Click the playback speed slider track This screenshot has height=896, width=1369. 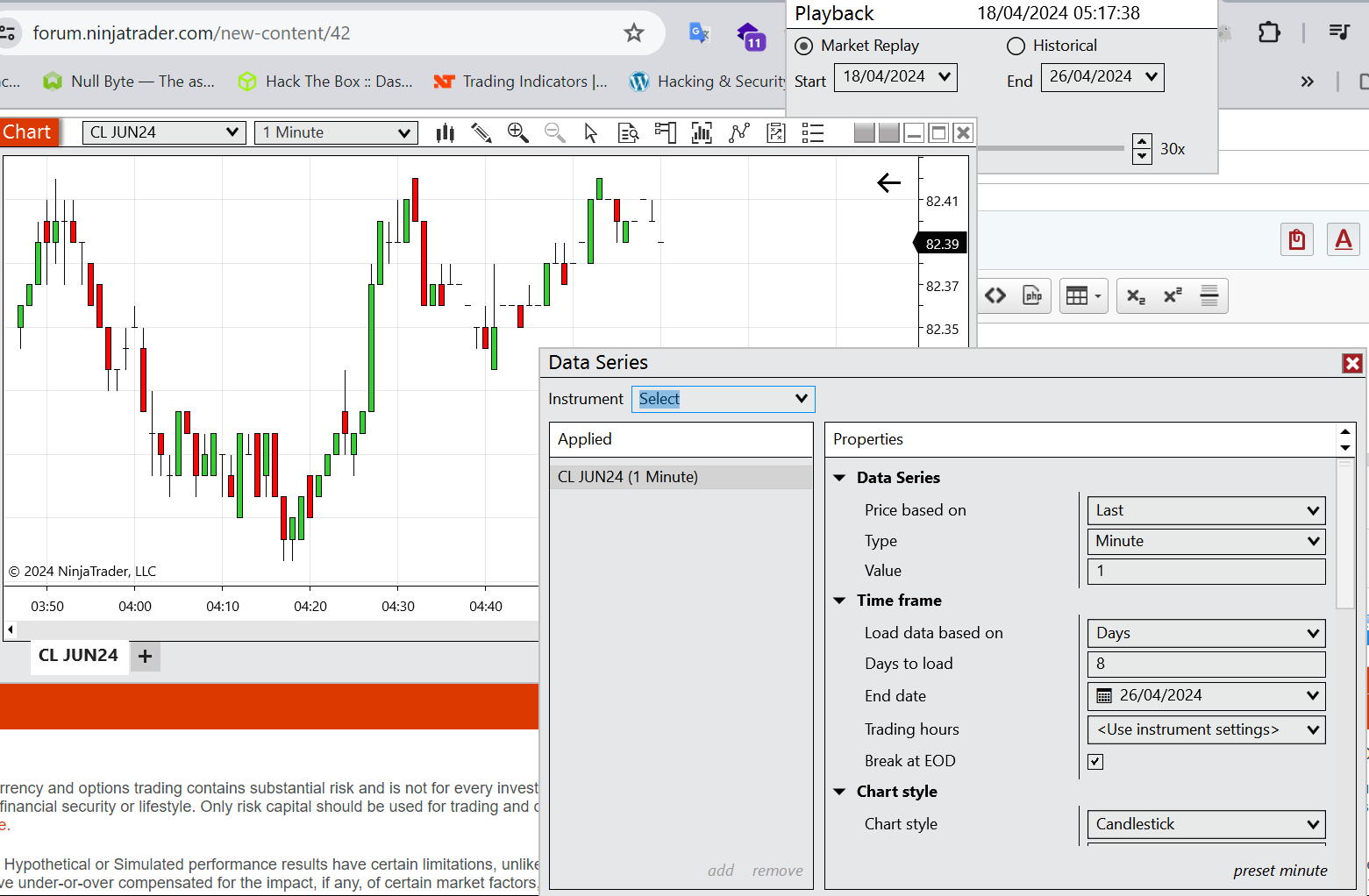coord(1051,148)
